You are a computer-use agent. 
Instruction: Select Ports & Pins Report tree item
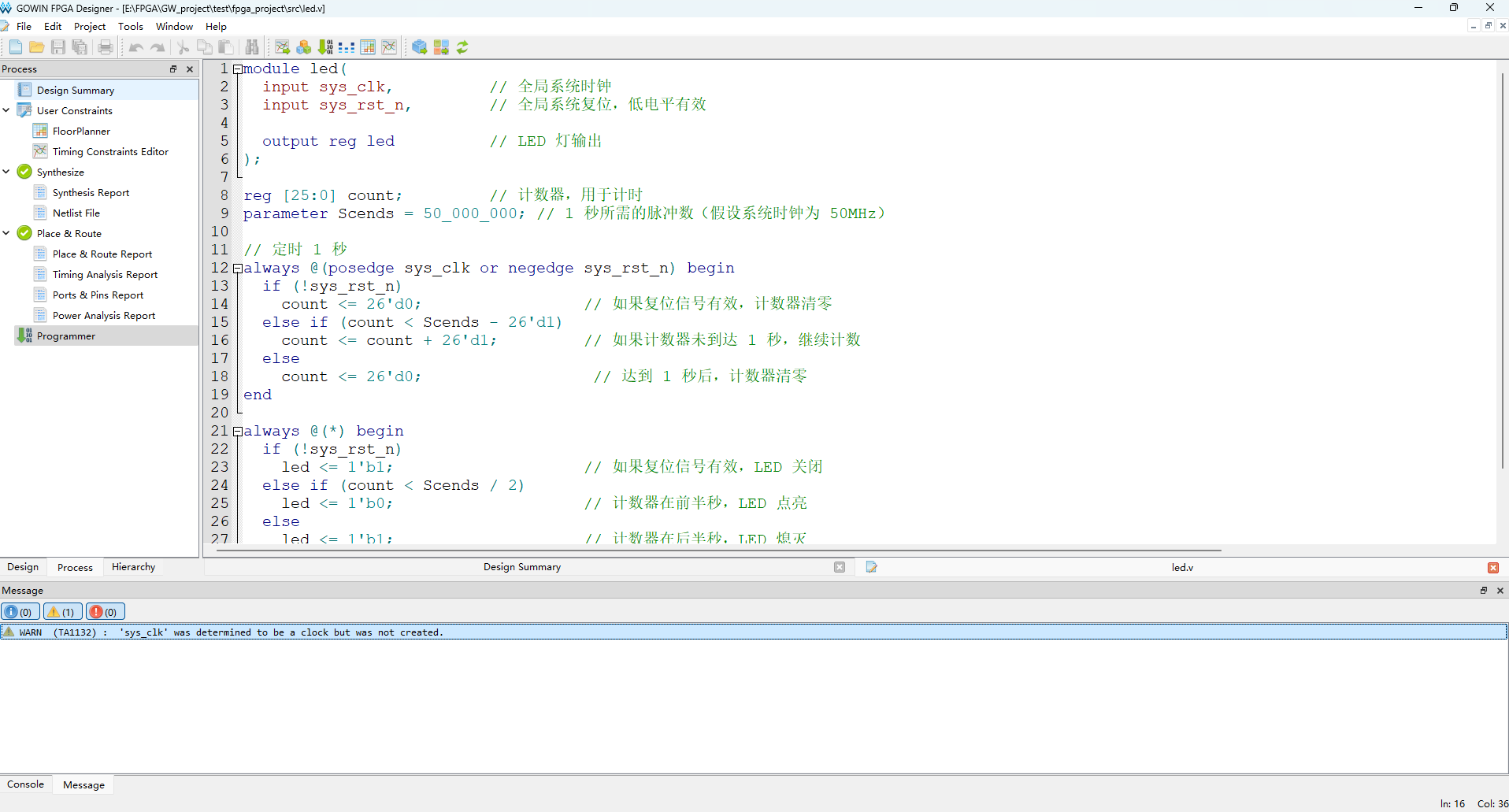[98, 295]
